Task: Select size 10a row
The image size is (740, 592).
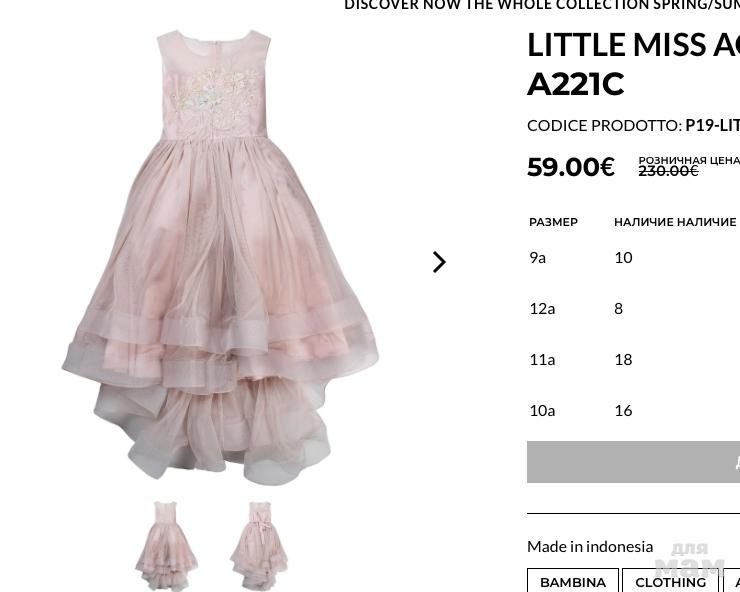Action: (633, 411)
